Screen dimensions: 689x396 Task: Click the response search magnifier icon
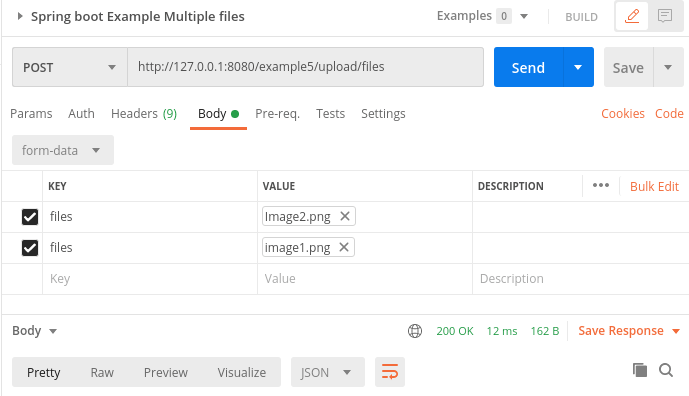tap(666, 370)
